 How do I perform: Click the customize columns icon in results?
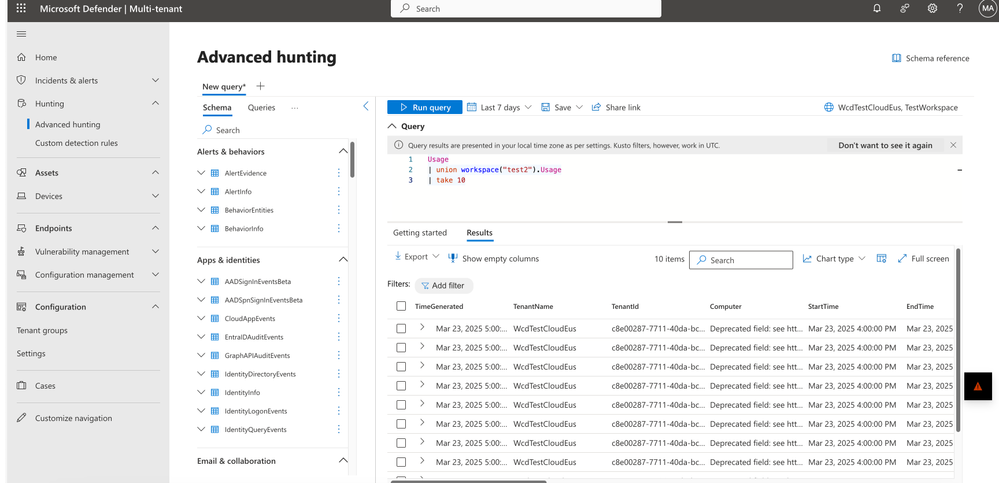point(882,258)
